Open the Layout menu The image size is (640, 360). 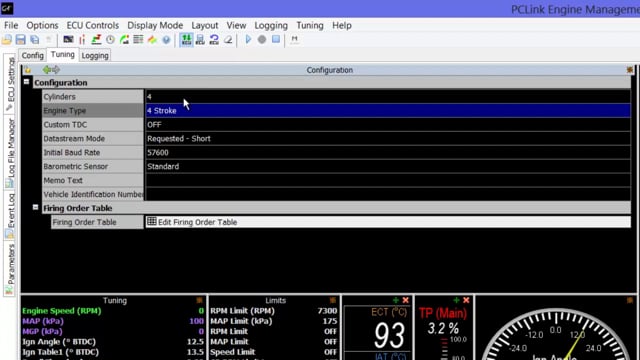(x=205, y=25)
